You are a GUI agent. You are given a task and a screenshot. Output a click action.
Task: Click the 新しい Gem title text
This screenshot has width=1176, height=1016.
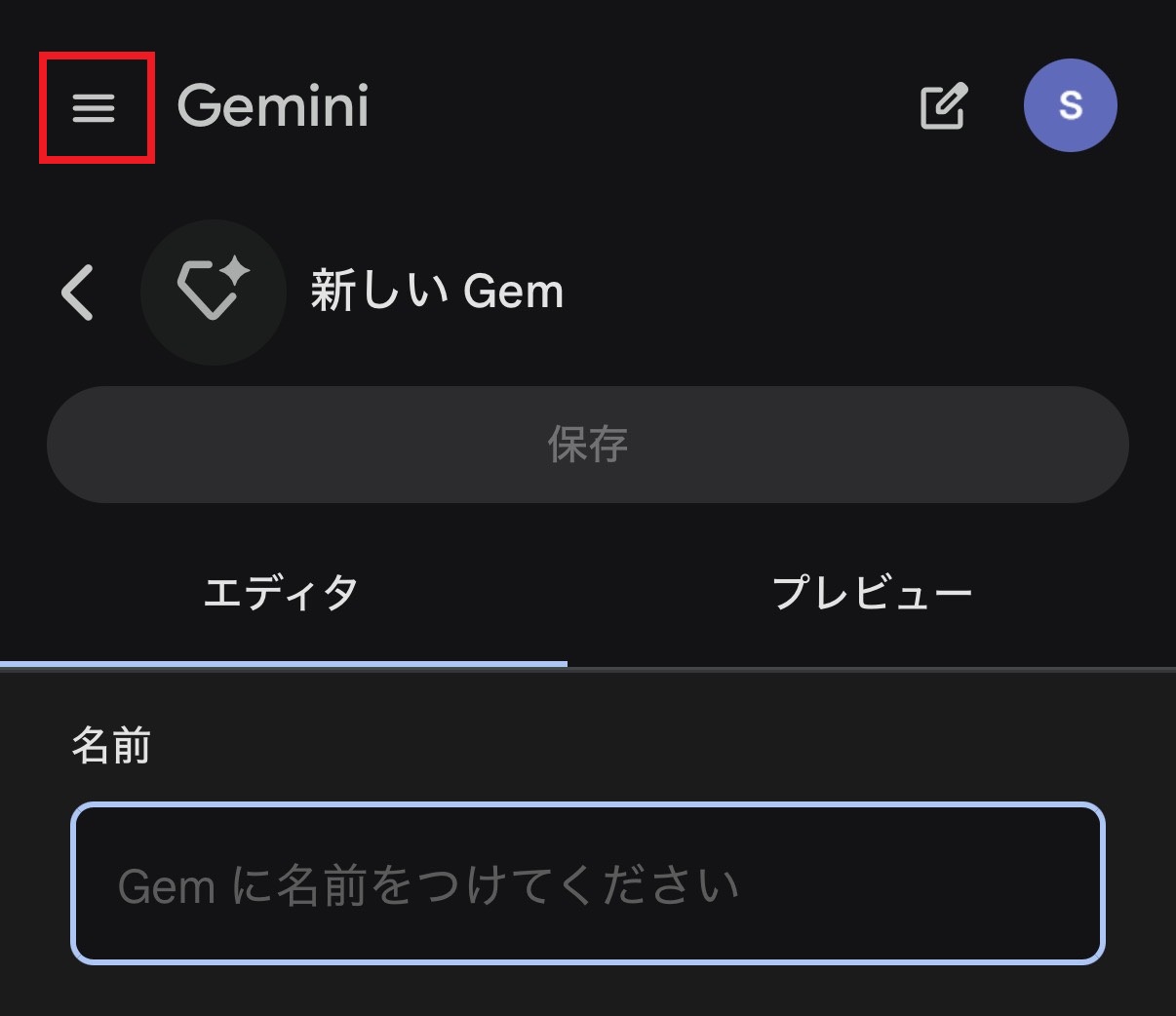point(437,292)
